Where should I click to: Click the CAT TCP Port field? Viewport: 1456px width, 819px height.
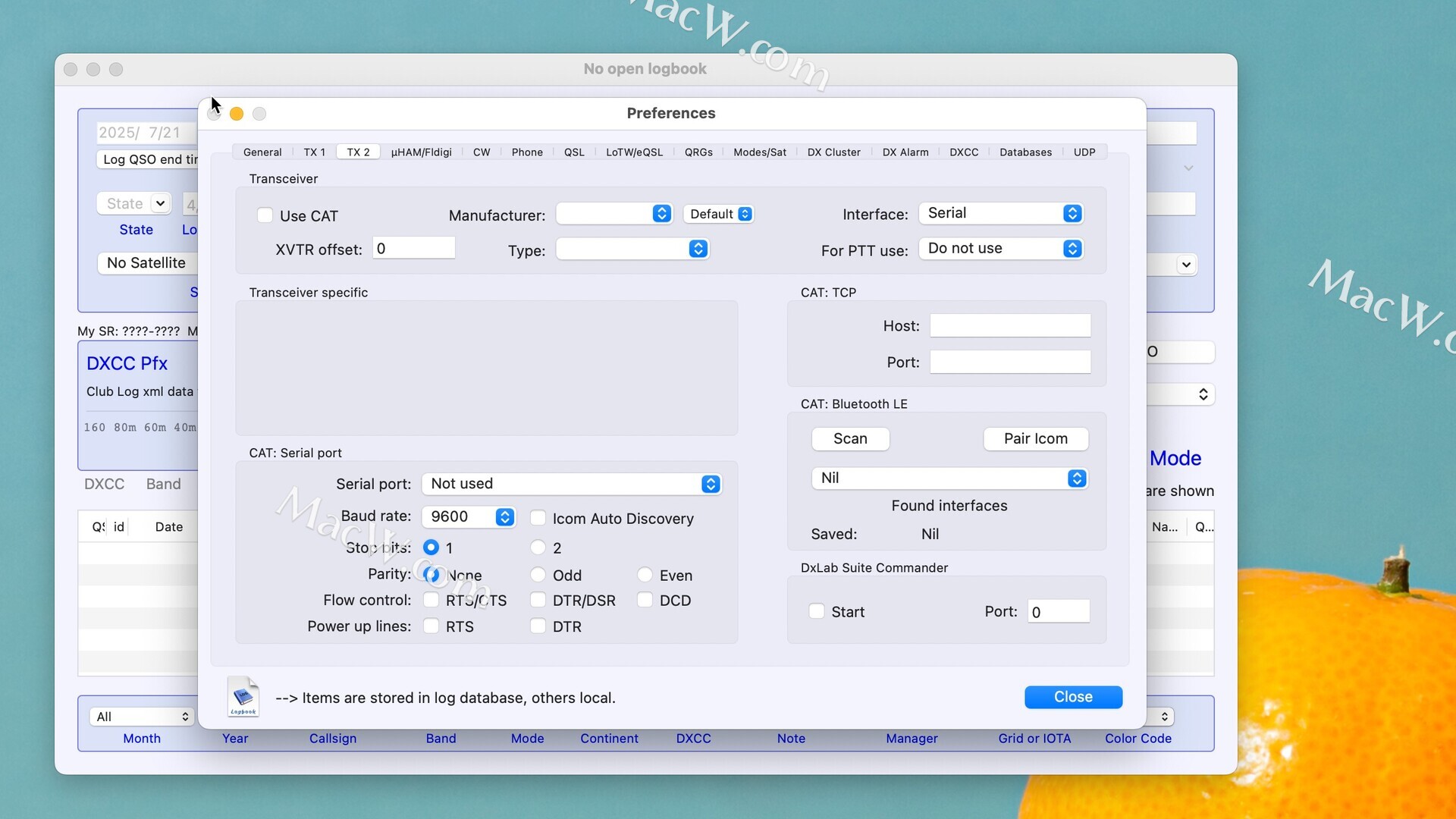click(1010, 362)
